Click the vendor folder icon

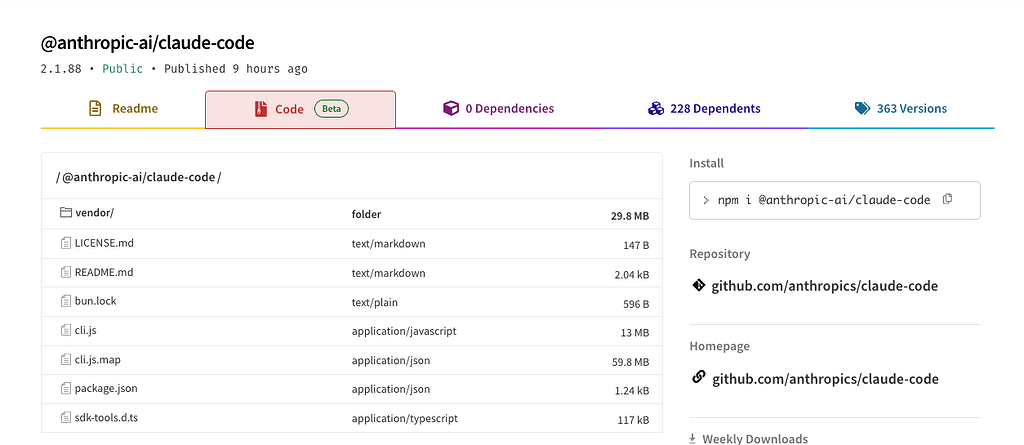pos(65,212)
